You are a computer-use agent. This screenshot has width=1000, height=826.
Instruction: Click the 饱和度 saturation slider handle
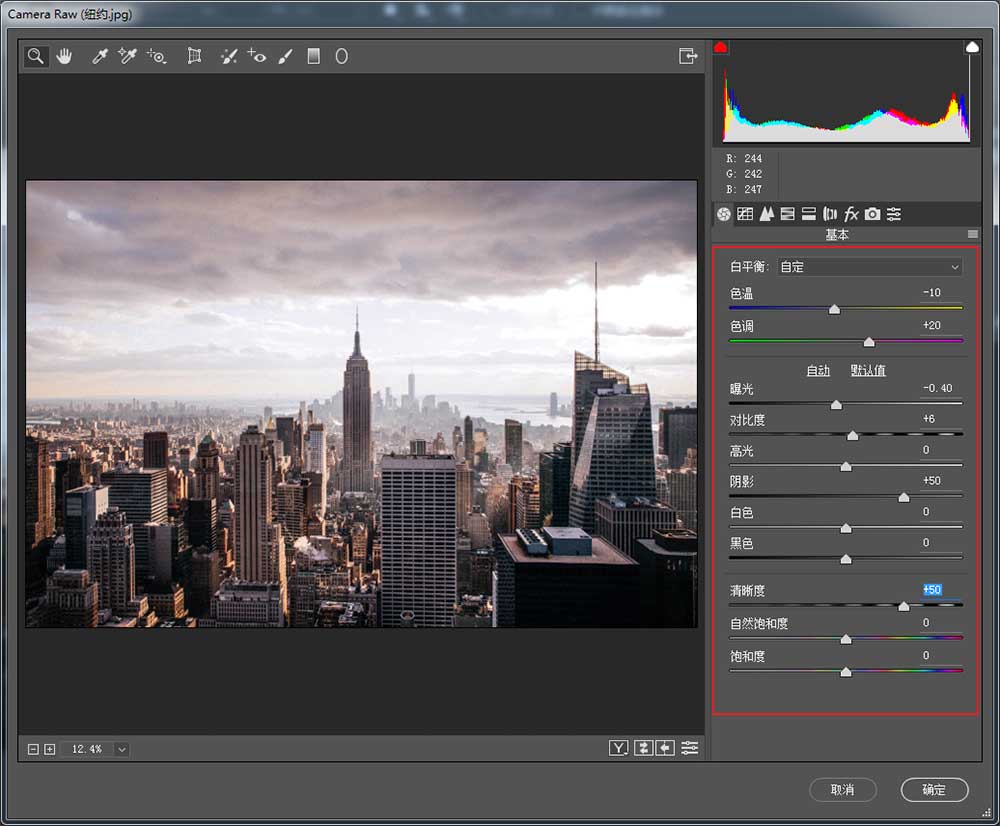[846, 672]
